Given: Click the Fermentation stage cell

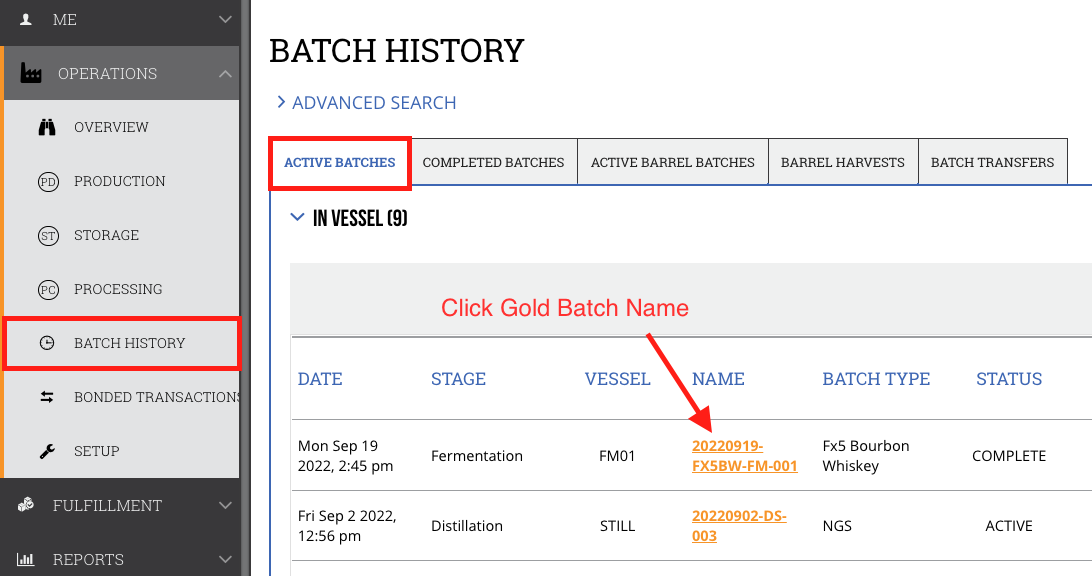Looking at the screenshot, I should coord(477,456).
